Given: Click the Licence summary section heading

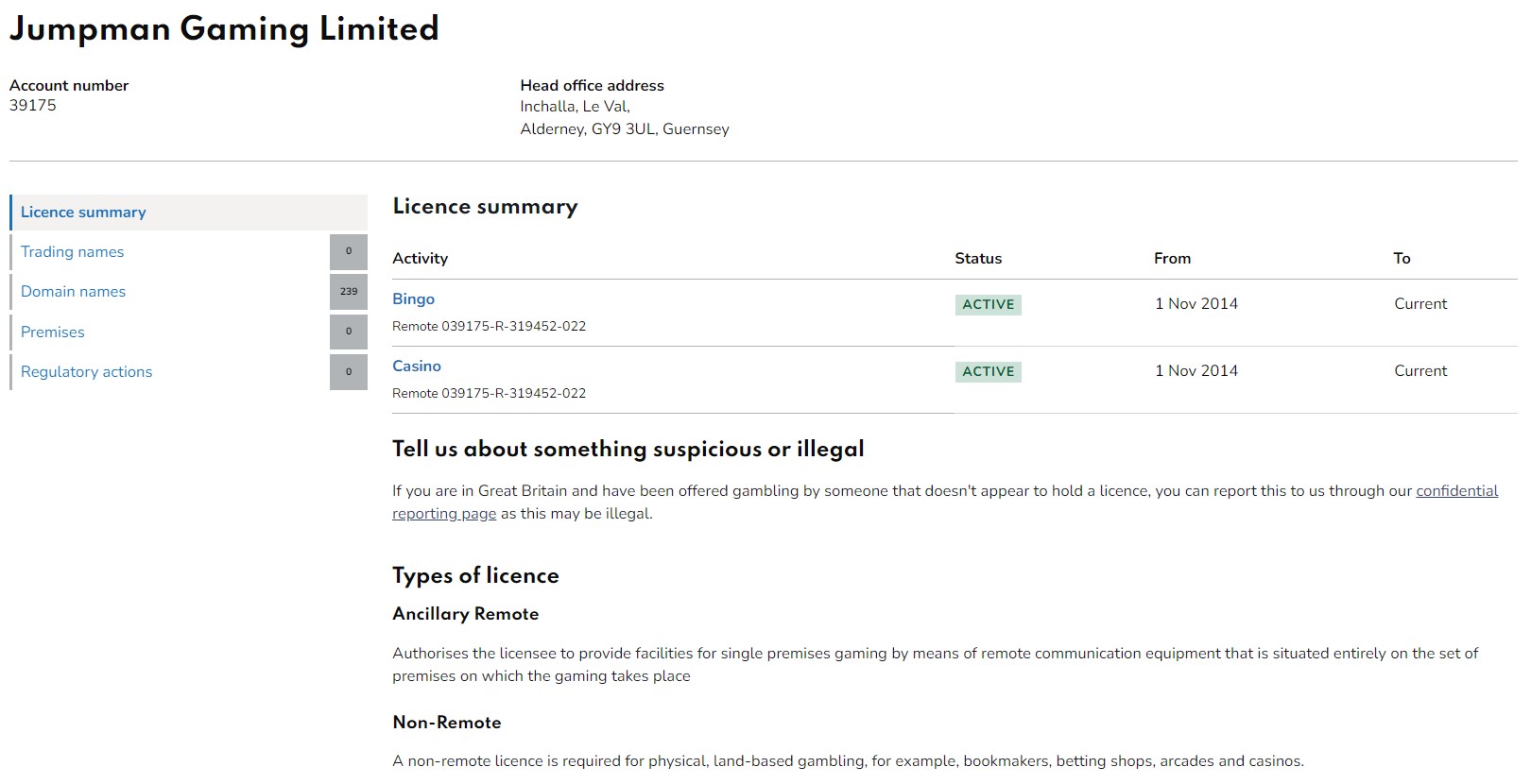Looking at the screenshot, I should pos(485,207).
